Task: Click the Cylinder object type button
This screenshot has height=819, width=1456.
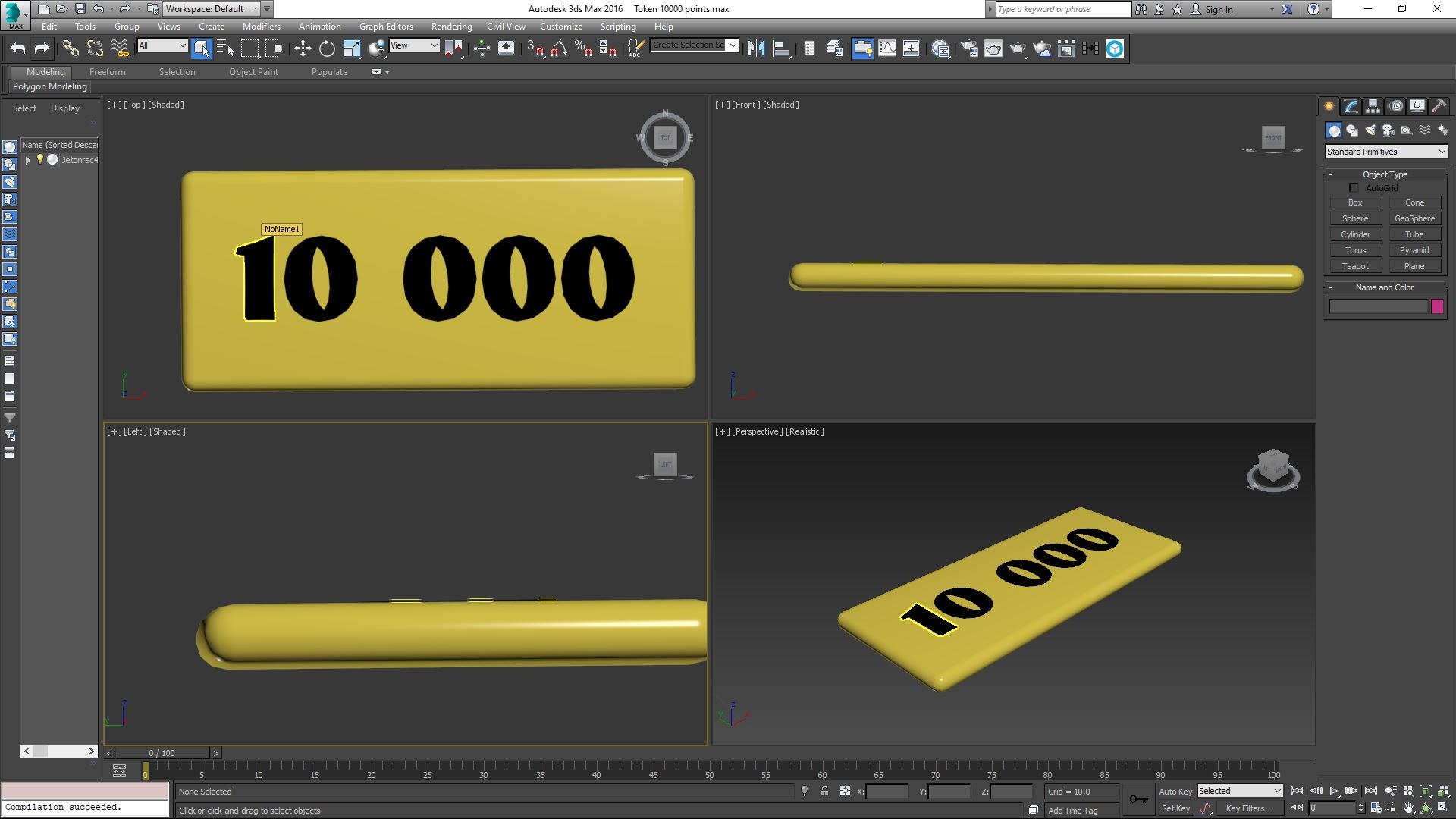Action: 1355,234
